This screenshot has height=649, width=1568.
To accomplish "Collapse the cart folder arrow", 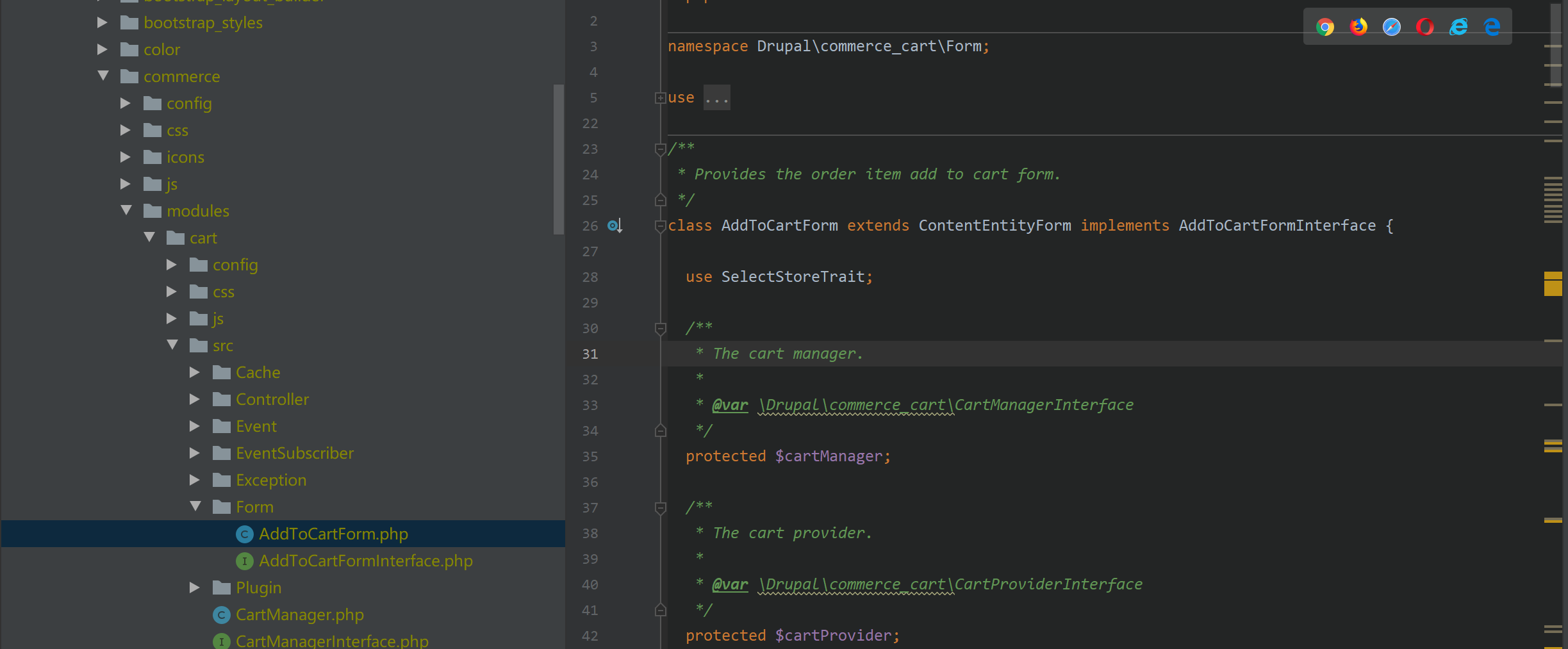I will [x=149, y=237].
